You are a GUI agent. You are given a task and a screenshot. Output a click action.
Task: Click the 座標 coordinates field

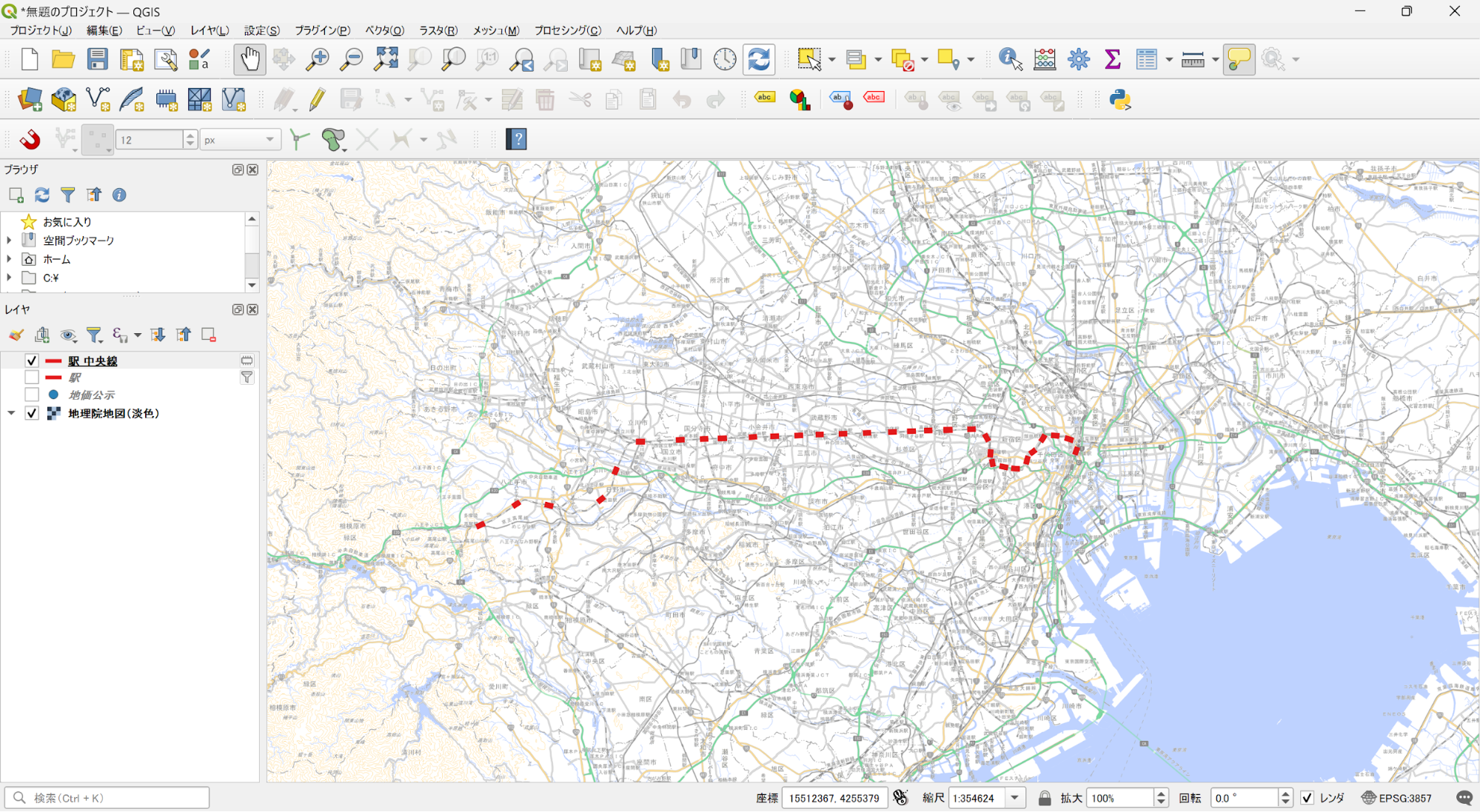[x=834, y=798]
